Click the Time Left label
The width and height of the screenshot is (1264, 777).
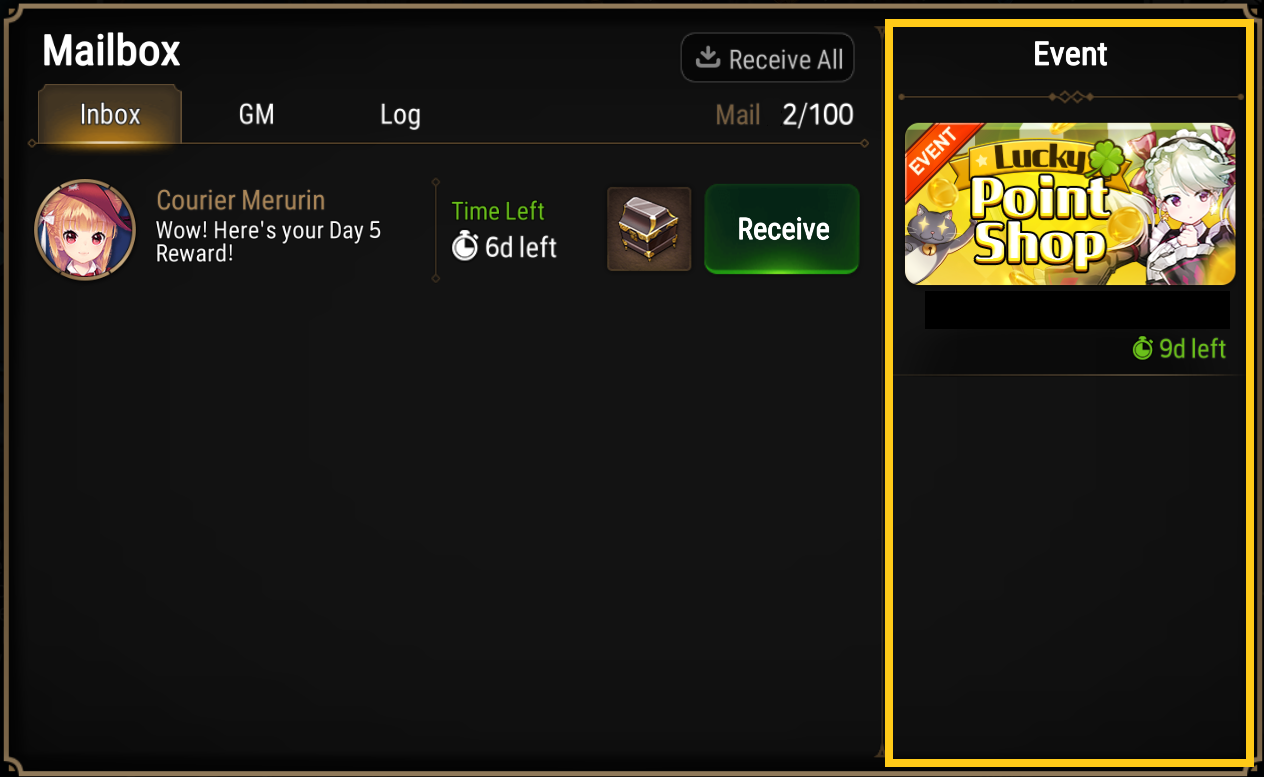click(x=498, y=211)
